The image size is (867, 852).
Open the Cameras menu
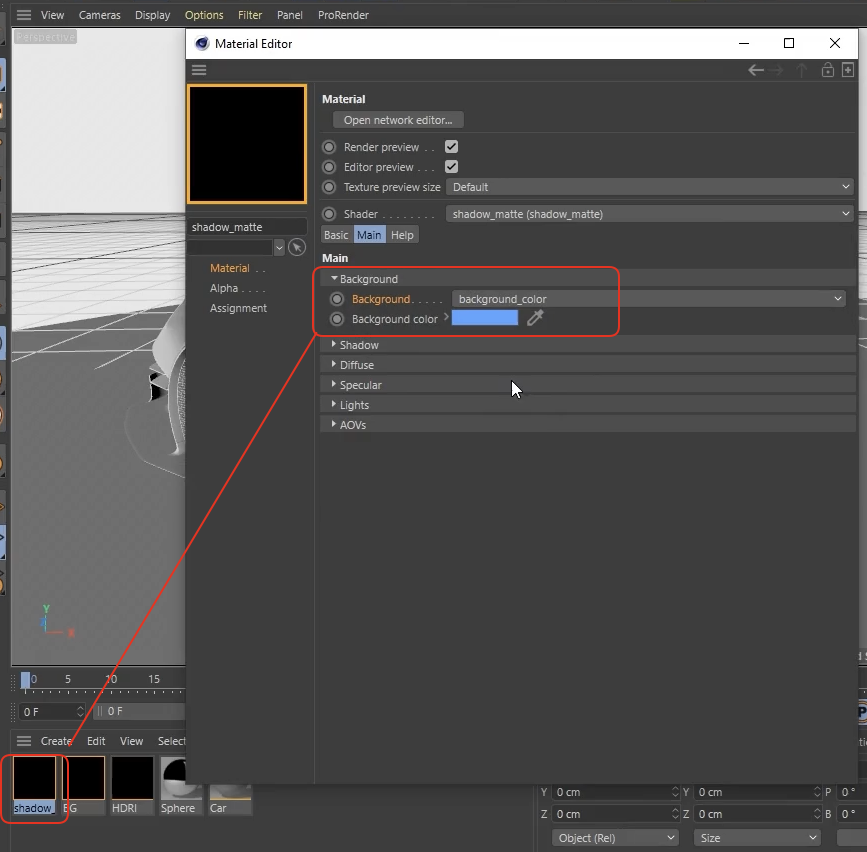100,15
